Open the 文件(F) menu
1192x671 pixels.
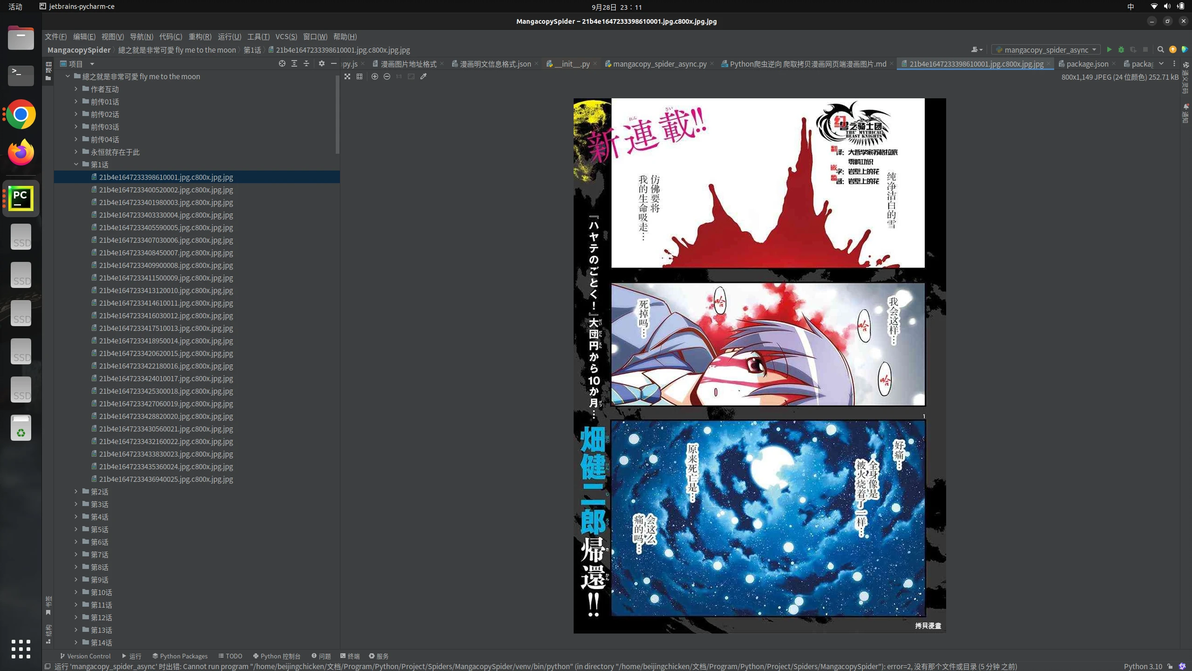point(55,36)
